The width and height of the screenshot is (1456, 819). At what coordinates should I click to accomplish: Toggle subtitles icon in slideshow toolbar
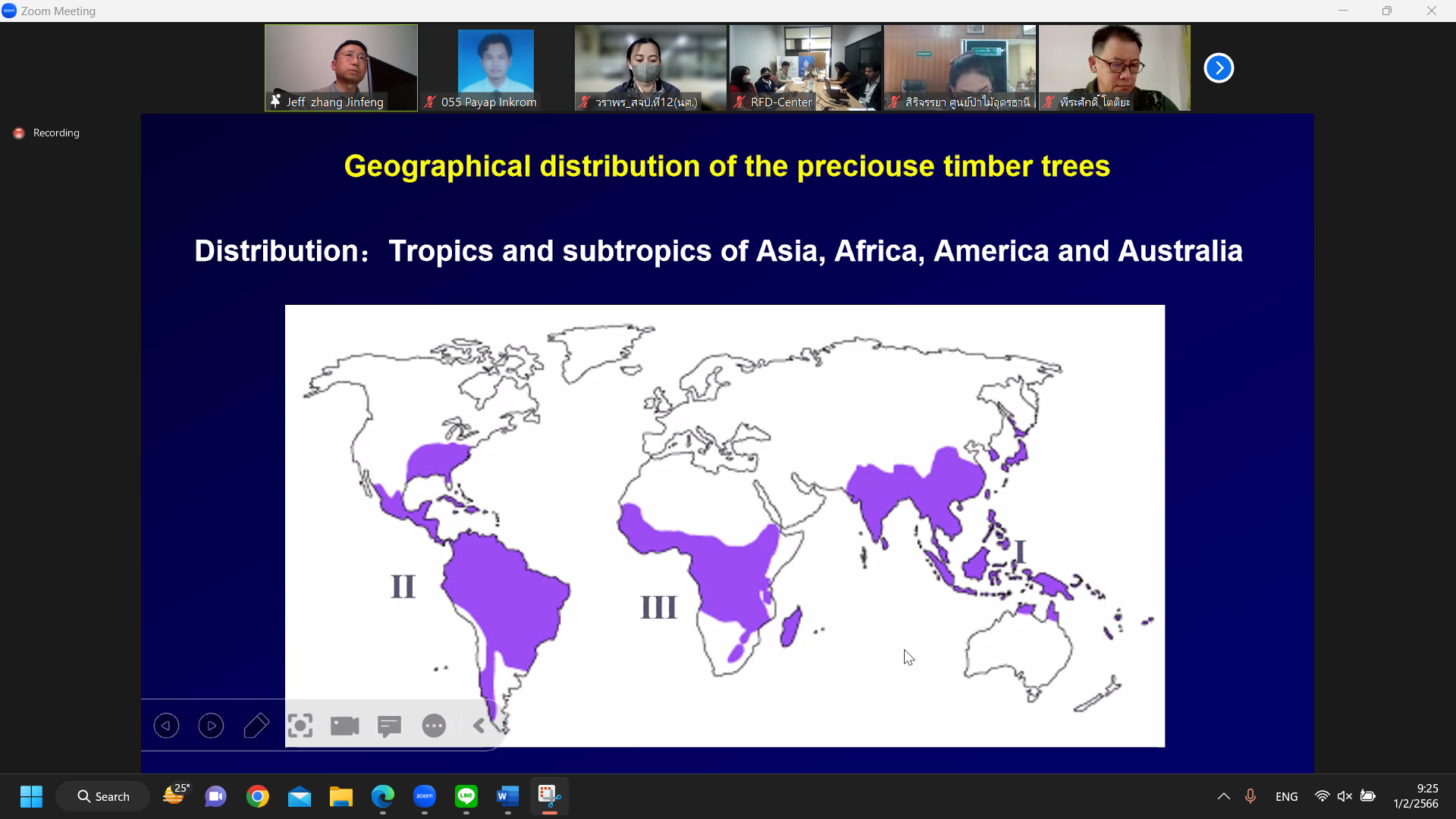(389, 726)
